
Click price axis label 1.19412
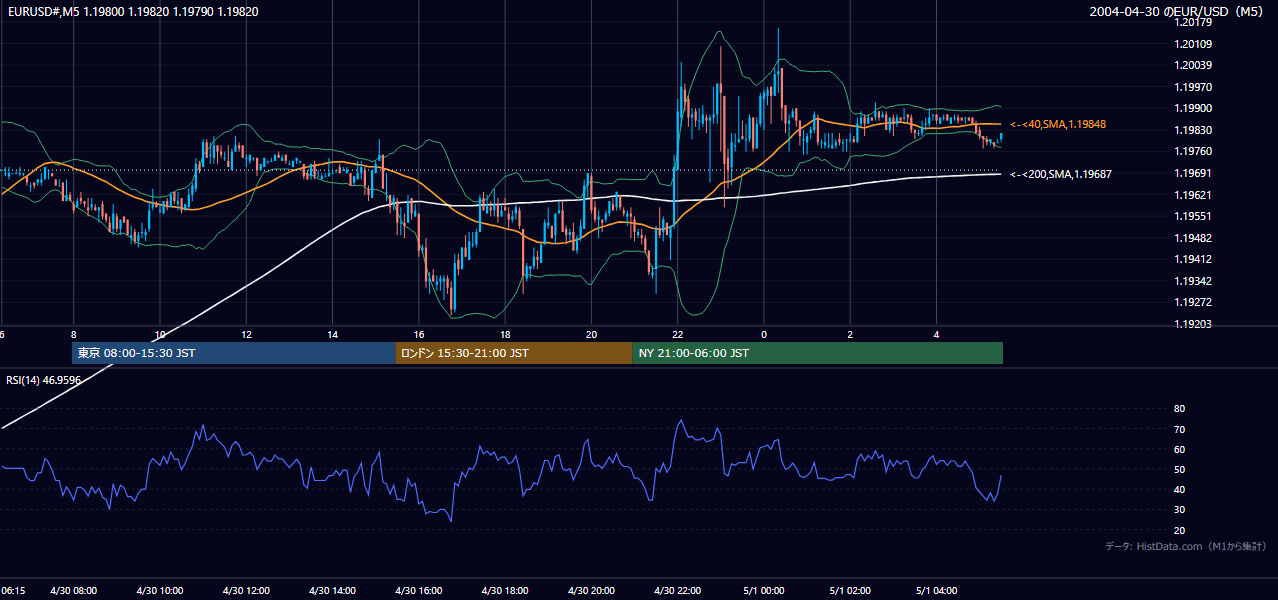1194,259
